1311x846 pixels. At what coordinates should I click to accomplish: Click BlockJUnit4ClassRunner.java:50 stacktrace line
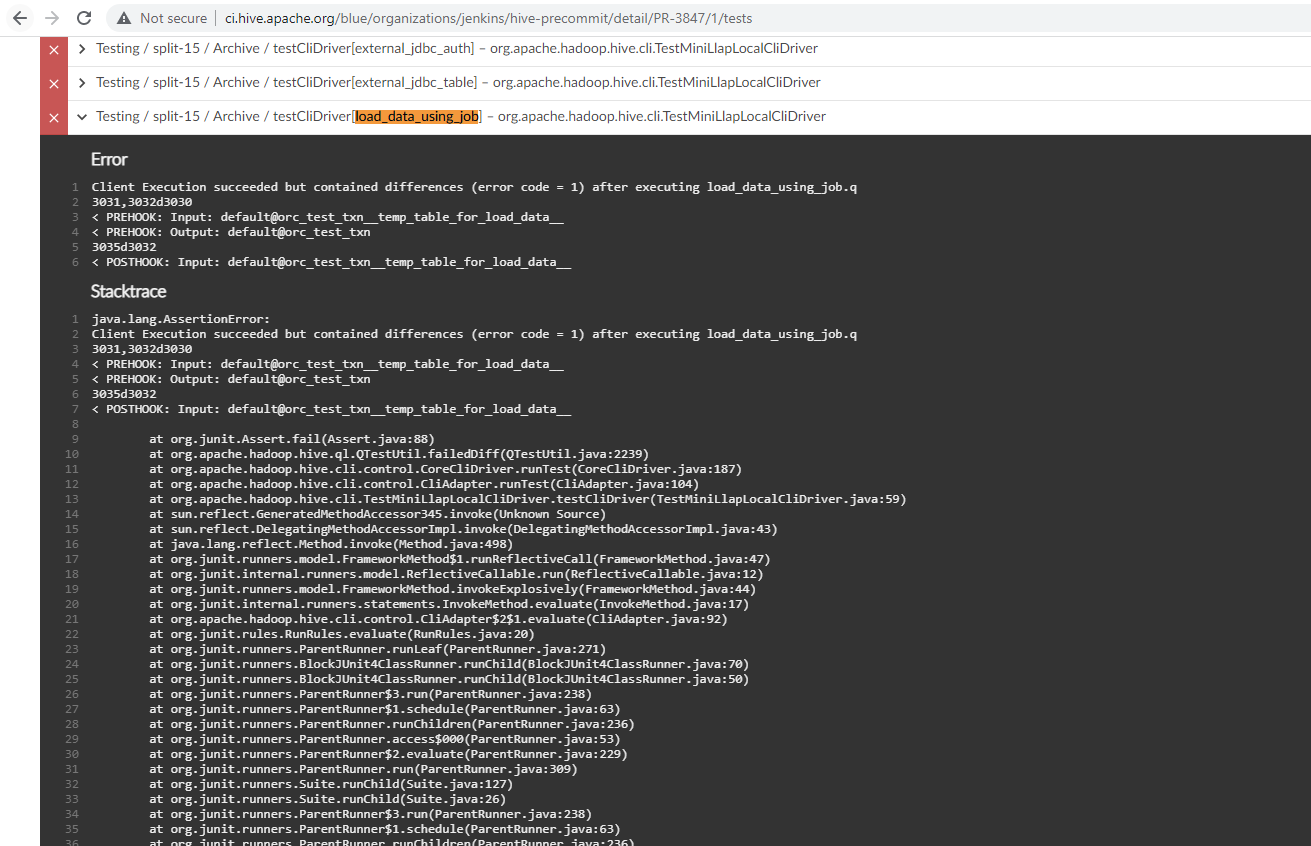pos(449,679)
